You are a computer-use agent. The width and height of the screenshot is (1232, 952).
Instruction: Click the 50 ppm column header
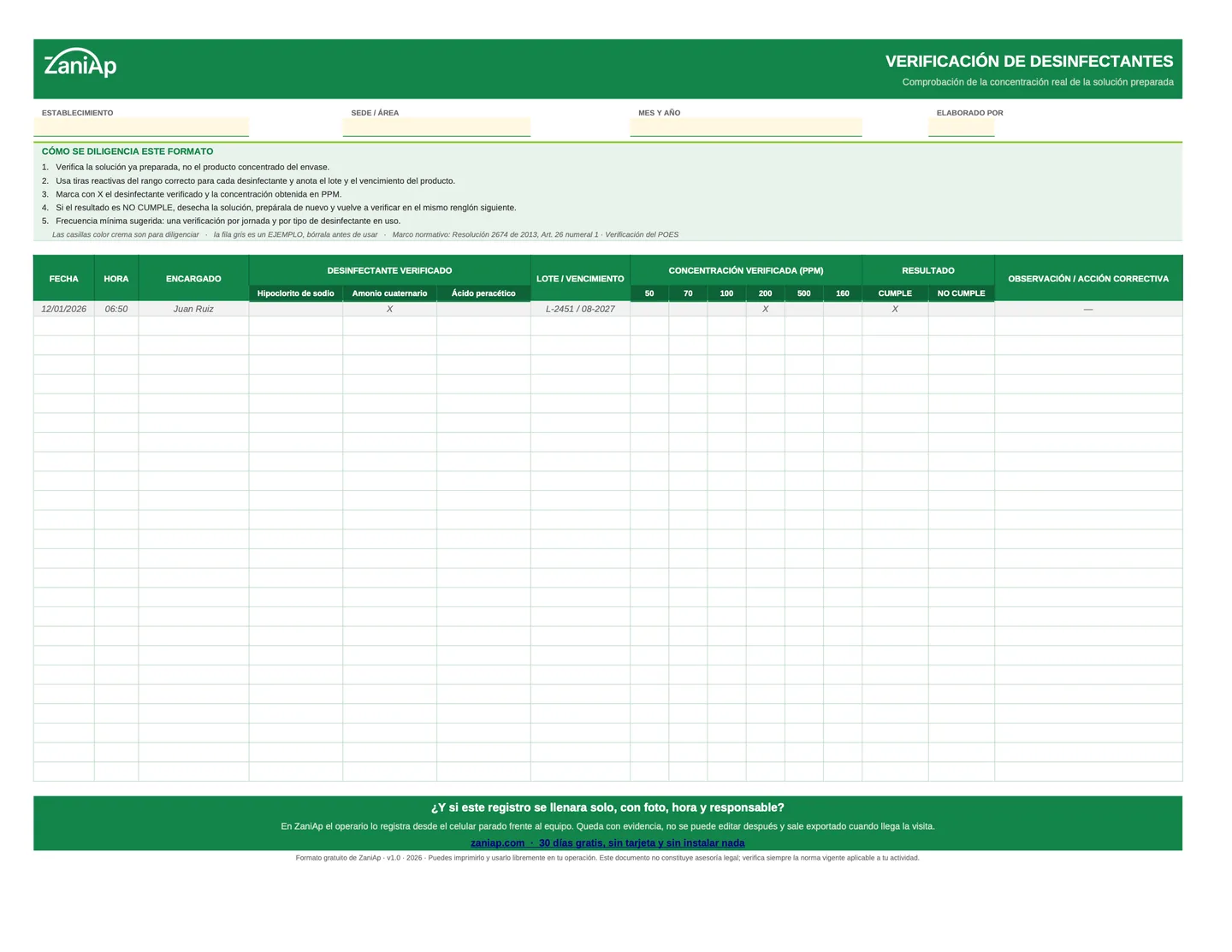649,293
